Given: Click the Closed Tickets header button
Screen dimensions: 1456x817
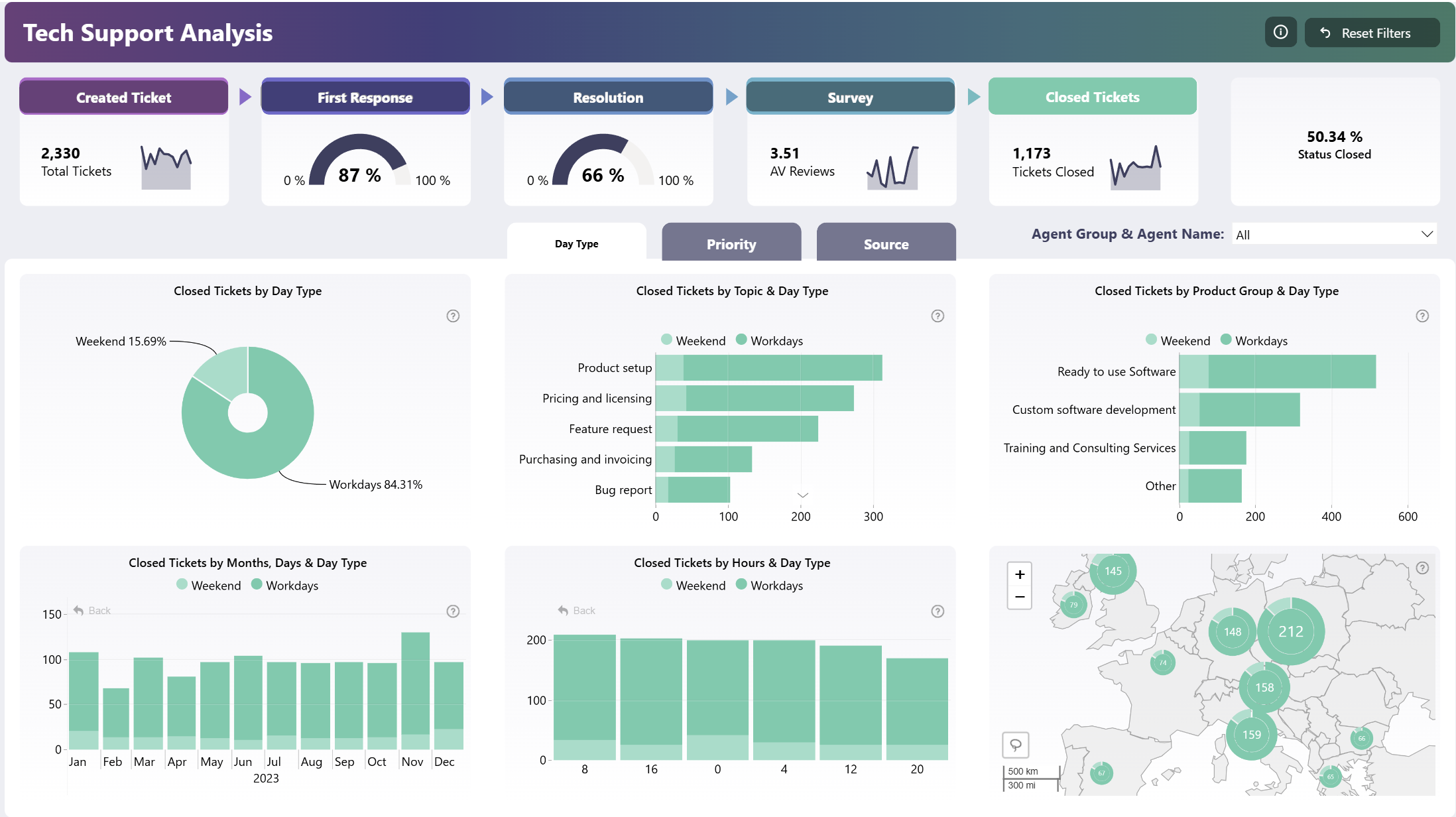Looking at the screenshot, I should pos(1092,97).
